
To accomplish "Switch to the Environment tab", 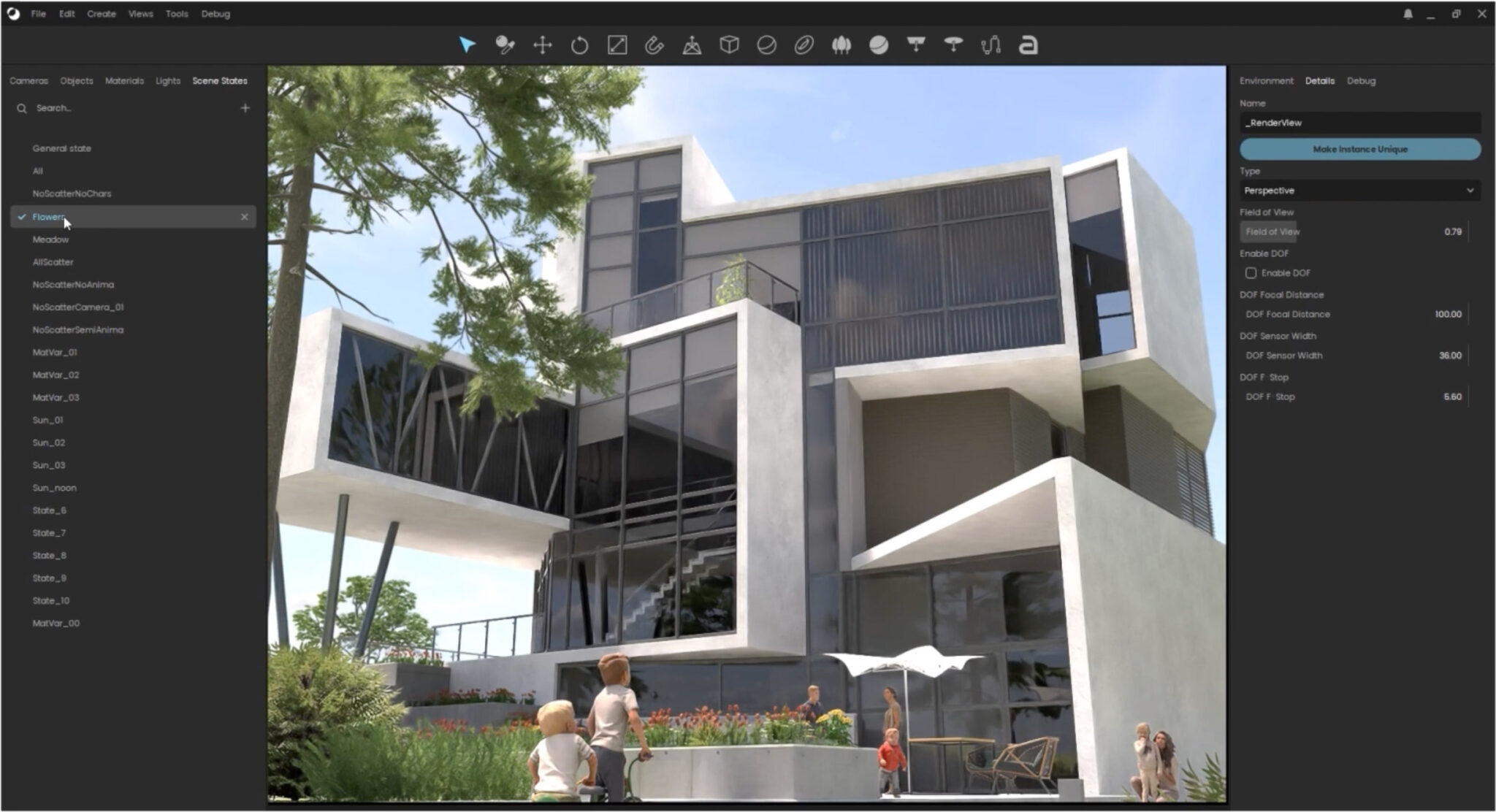I will [1265, 80].
